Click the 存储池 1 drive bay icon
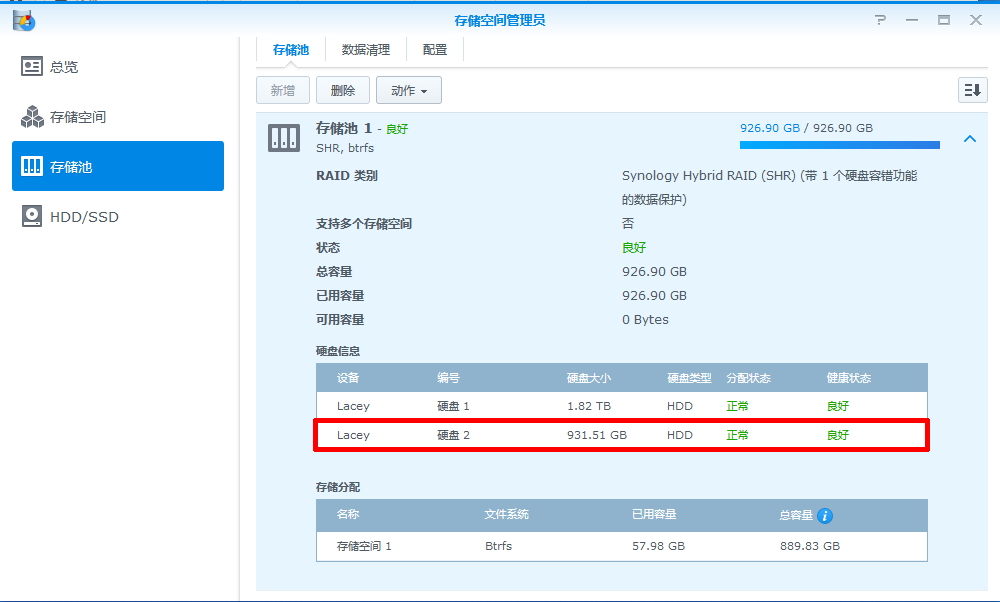 284,138
